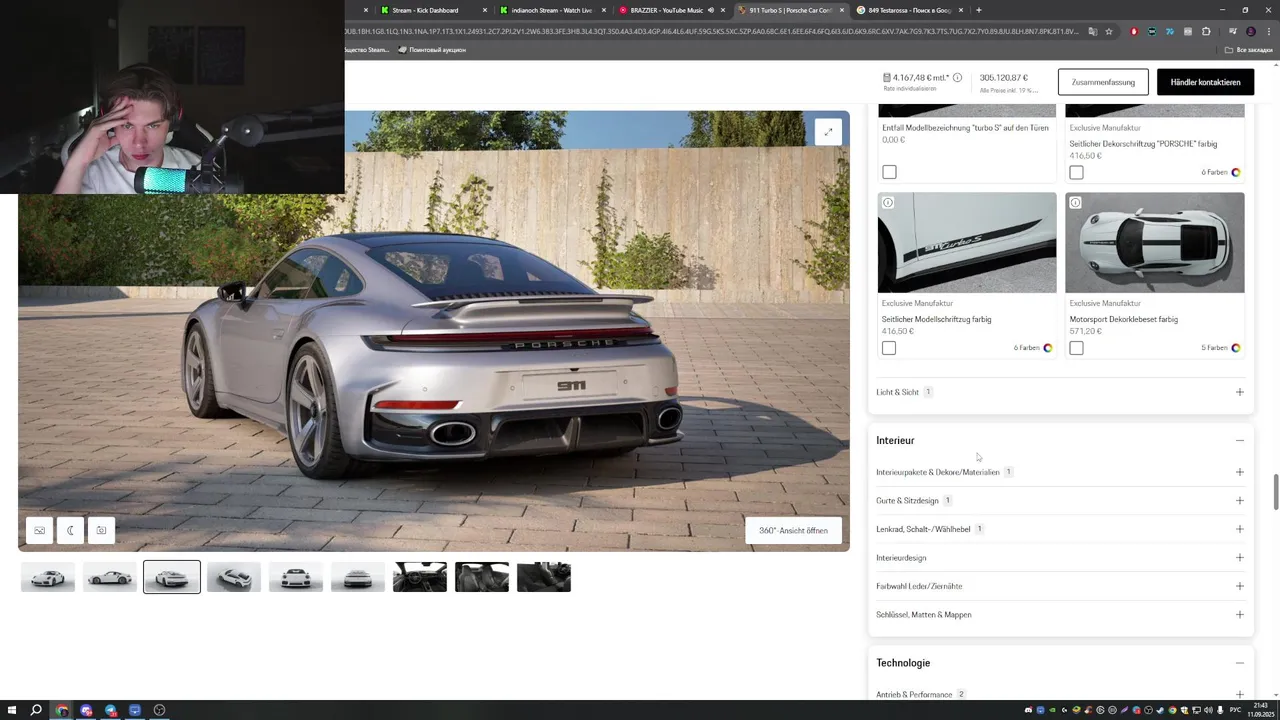Expand Lenkrad, Schalt-/Wählhebel options
Screen dimensions: 1280x720
pos(1060,529)
